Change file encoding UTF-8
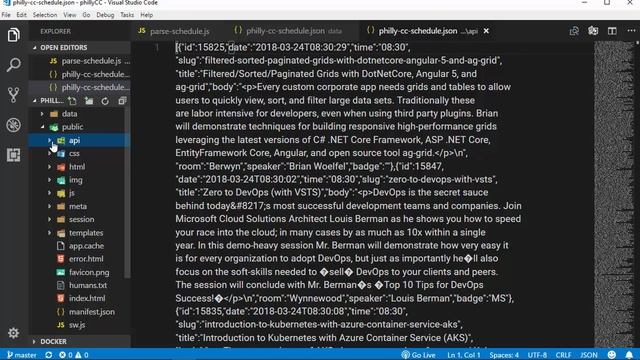The image size is (640, 360). click(x=537, y=355)
